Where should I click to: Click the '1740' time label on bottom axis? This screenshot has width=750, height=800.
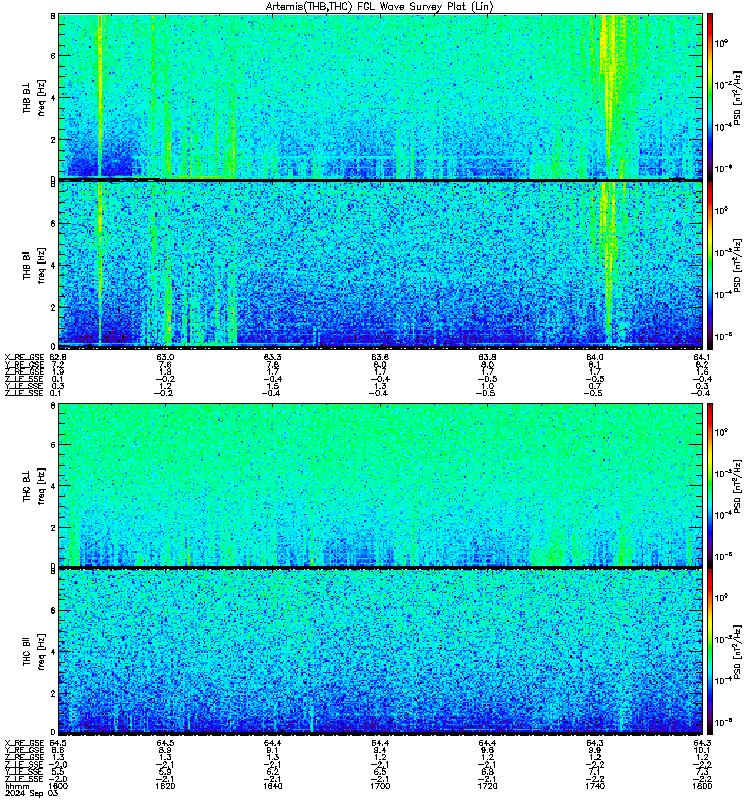[x=594, y=786]
